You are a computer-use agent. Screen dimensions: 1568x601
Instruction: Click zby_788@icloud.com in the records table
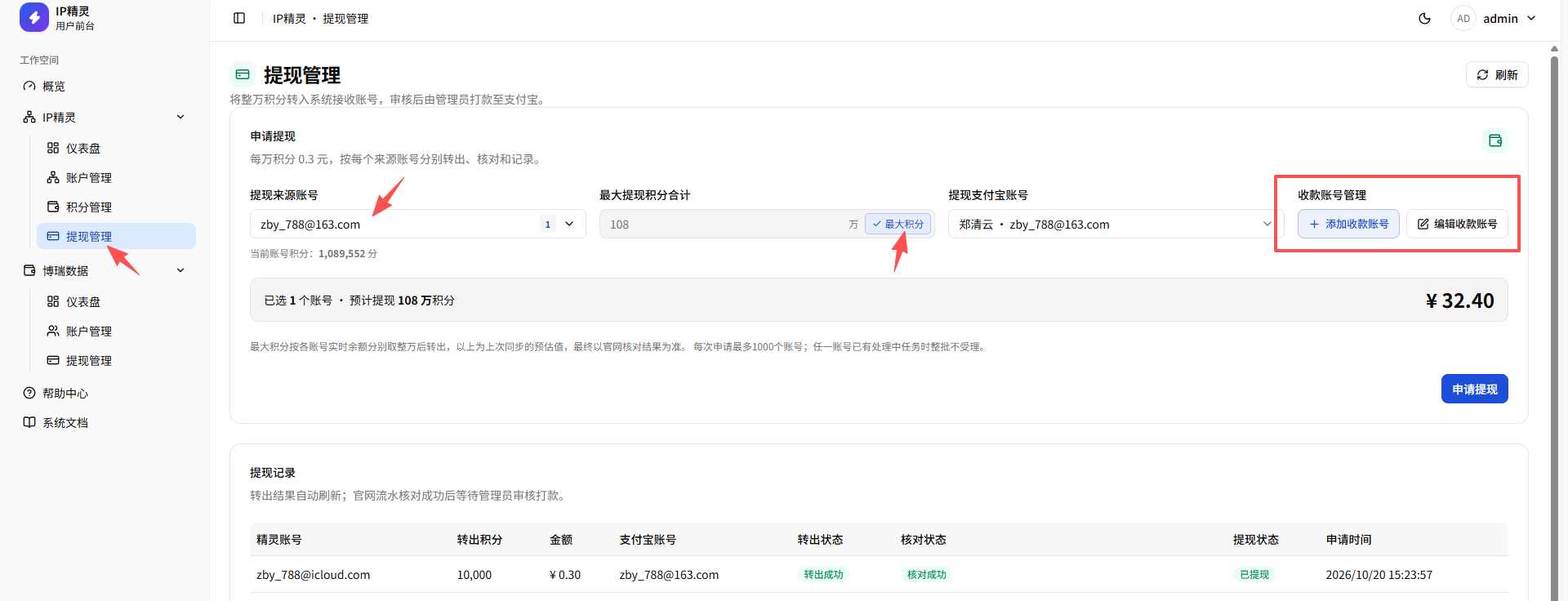coord(313,575)
